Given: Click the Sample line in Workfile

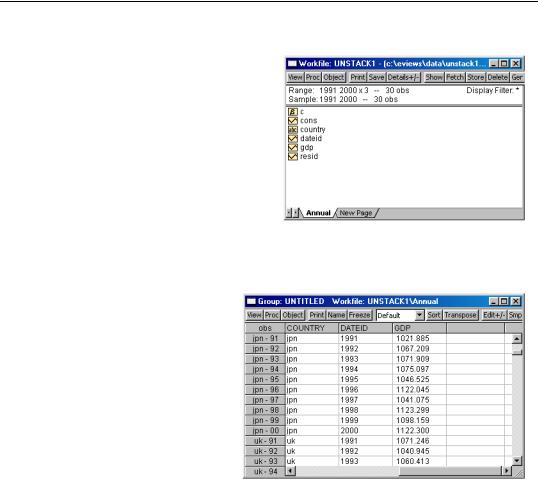Looking at the screenshot, I should coord(343,100).
